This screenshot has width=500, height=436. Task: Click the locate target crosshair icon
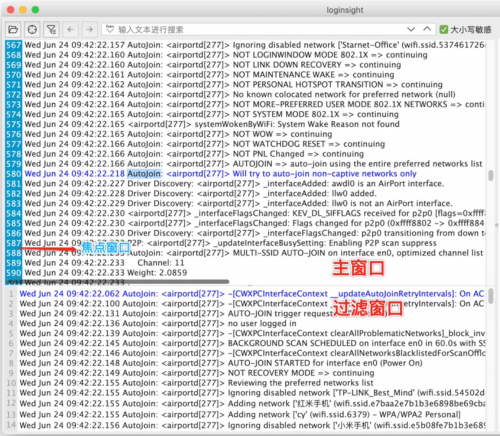click(x=32, y=30)
